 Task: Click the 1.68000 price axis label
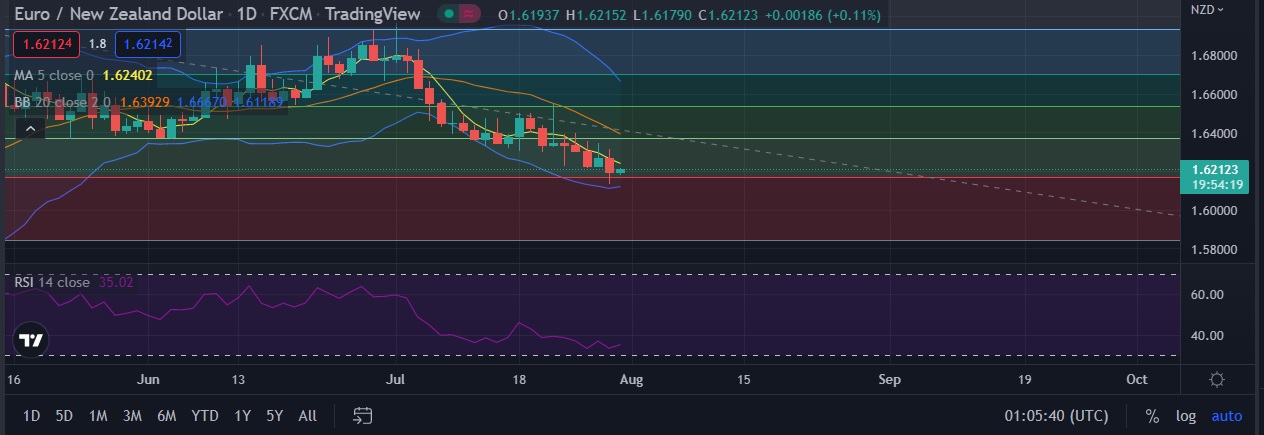(1212, 56)
